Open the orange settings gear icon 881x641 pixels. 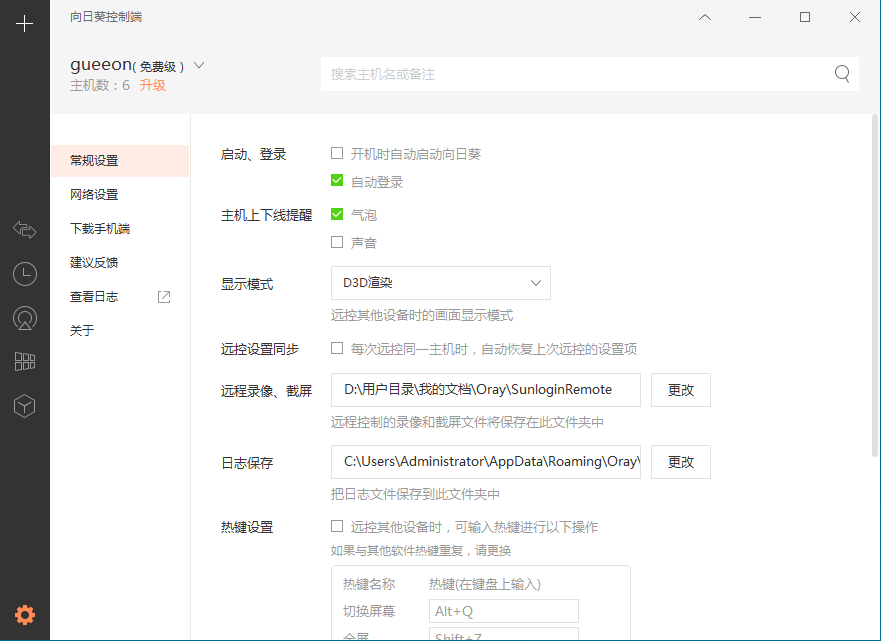pos(25,615)
